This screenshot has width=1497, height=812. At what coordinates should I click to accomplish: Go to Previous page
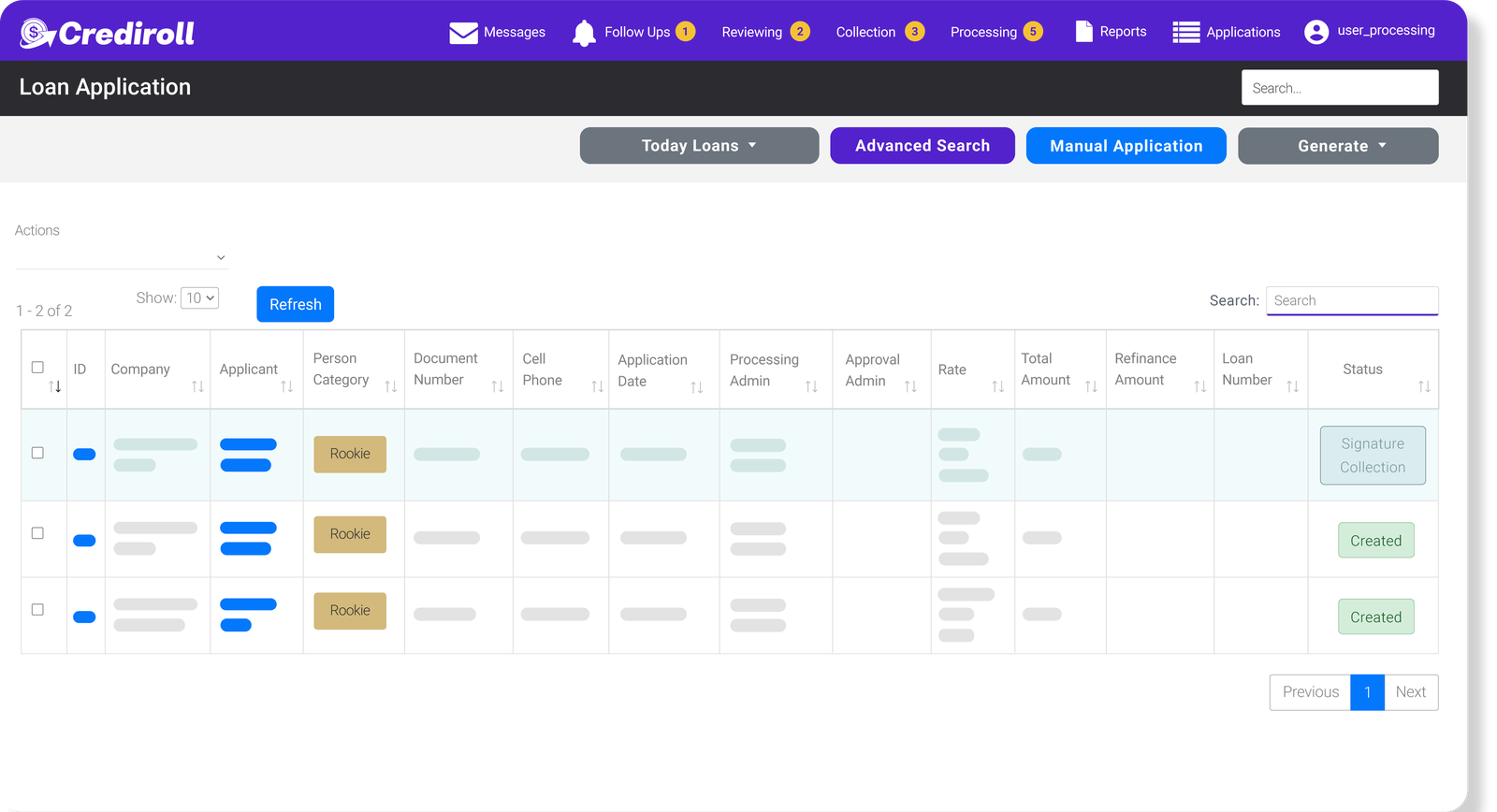coord(1310,692)
